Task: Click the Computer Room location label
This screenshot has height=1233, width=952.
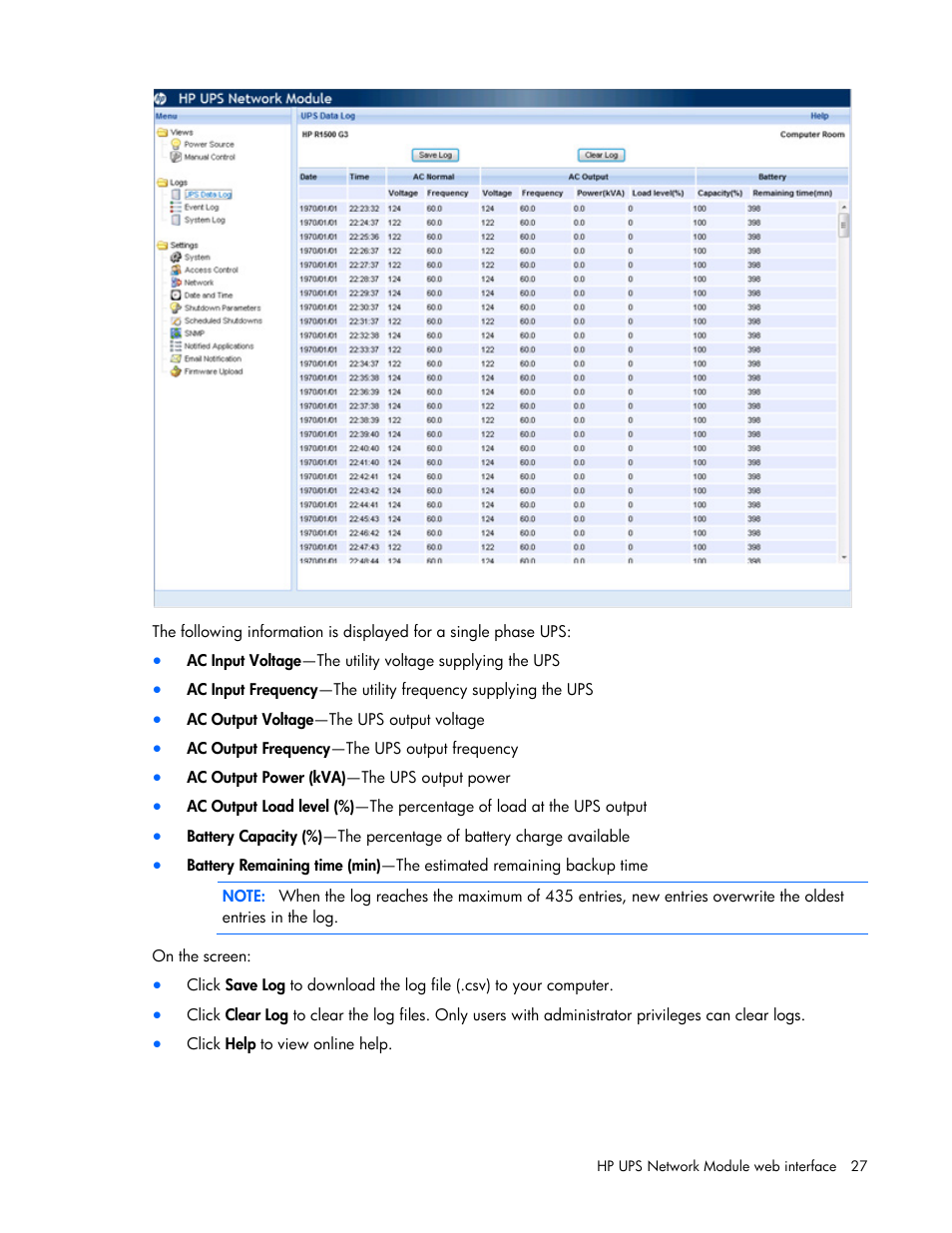Action: [x=812, y=135]
